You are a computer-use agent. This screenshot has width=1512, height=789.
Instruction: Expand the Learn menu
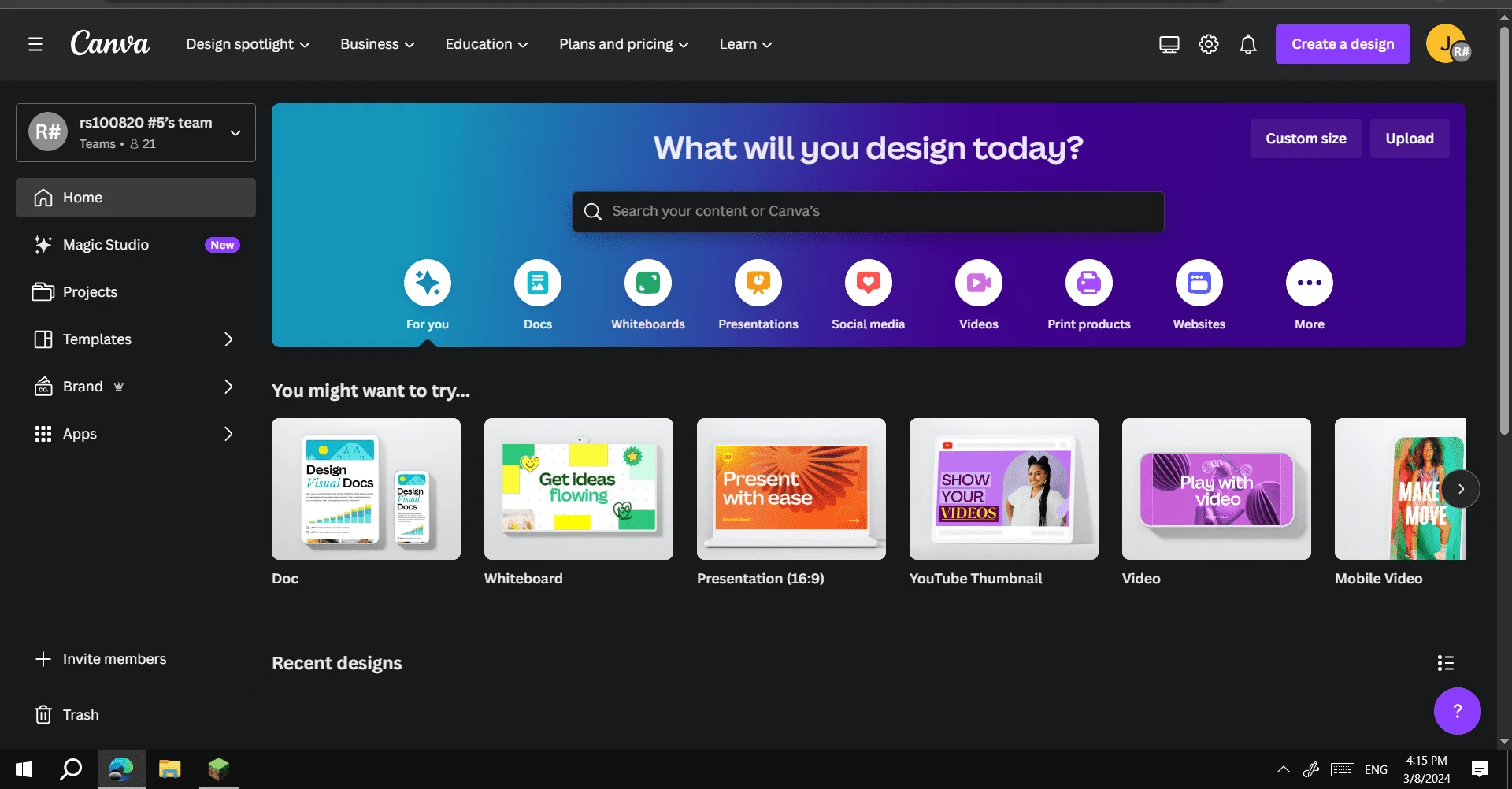[x=746, y=44]
